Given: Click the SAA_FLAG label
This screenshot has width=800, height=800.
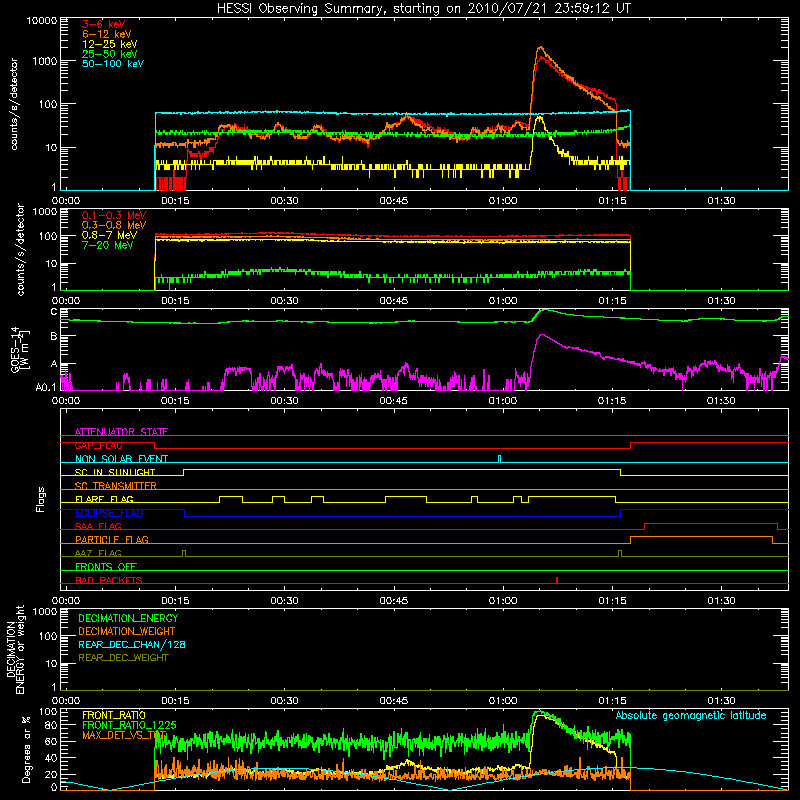Looking at the screenshot, I should coord(98,526).
